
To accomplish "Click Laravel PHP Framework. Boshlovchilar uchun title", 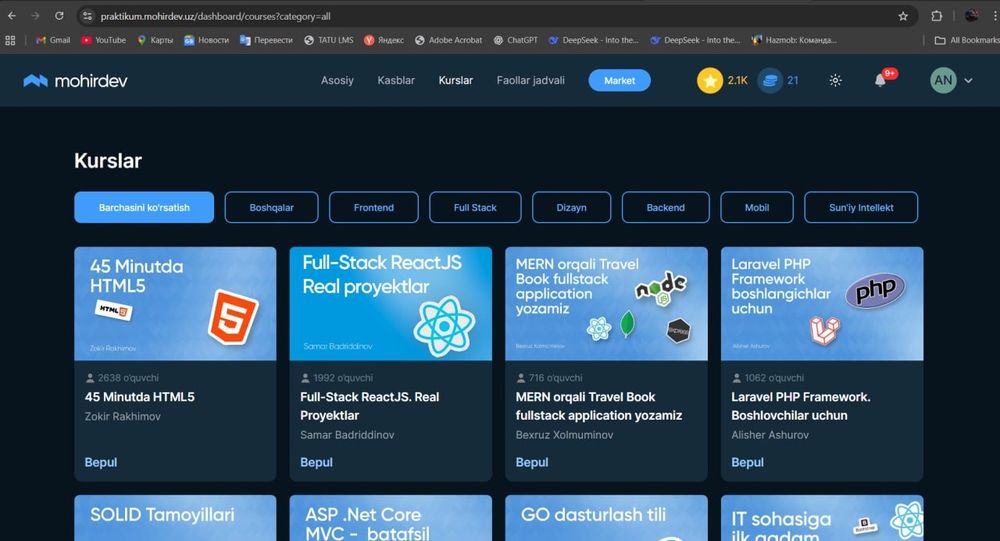I will tap(801, 406).
